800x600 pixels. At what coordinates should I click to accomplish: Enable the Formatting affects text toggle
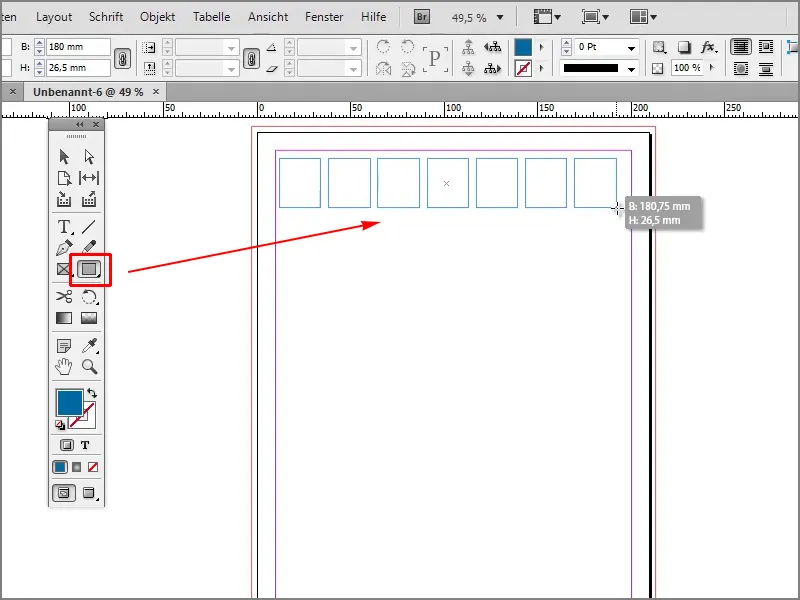(86, 443)
